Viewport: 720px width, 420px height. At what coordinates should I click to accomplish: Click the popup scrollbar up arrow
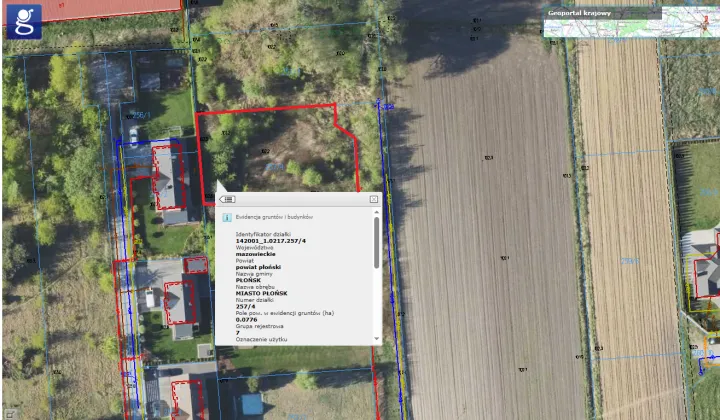click(x=377, y=212)
